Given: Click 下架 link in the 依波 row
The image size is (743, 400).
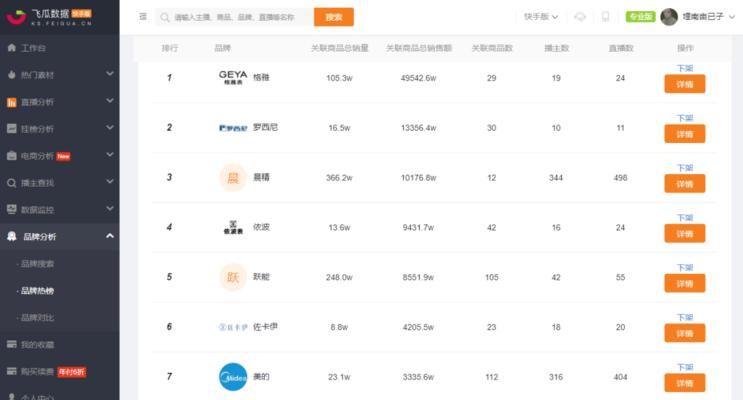Looking at the screenshot, I should coord(685,218).
